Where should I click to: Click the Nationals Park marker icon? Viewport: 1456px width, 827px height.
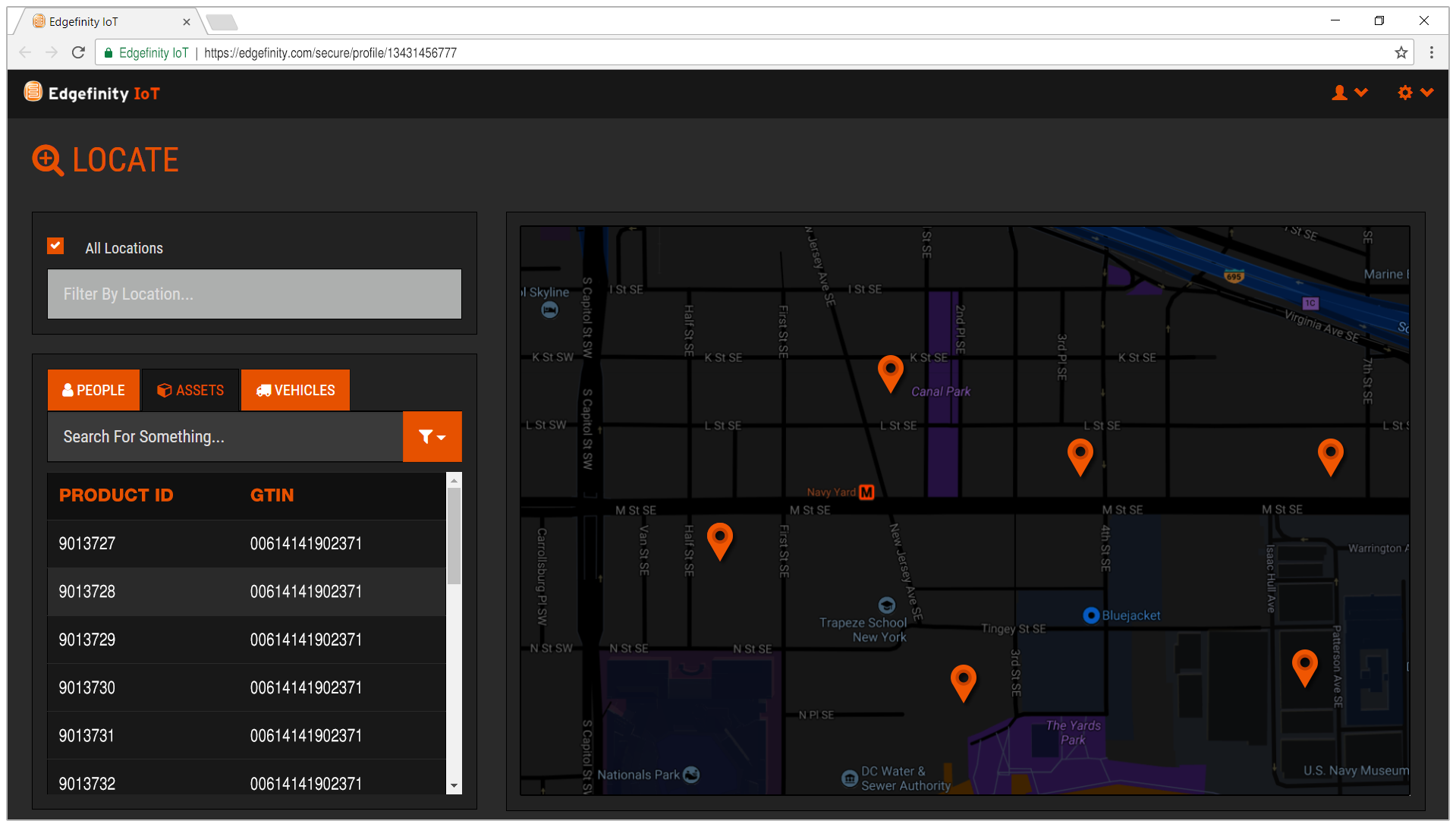[x=691, y=775]
